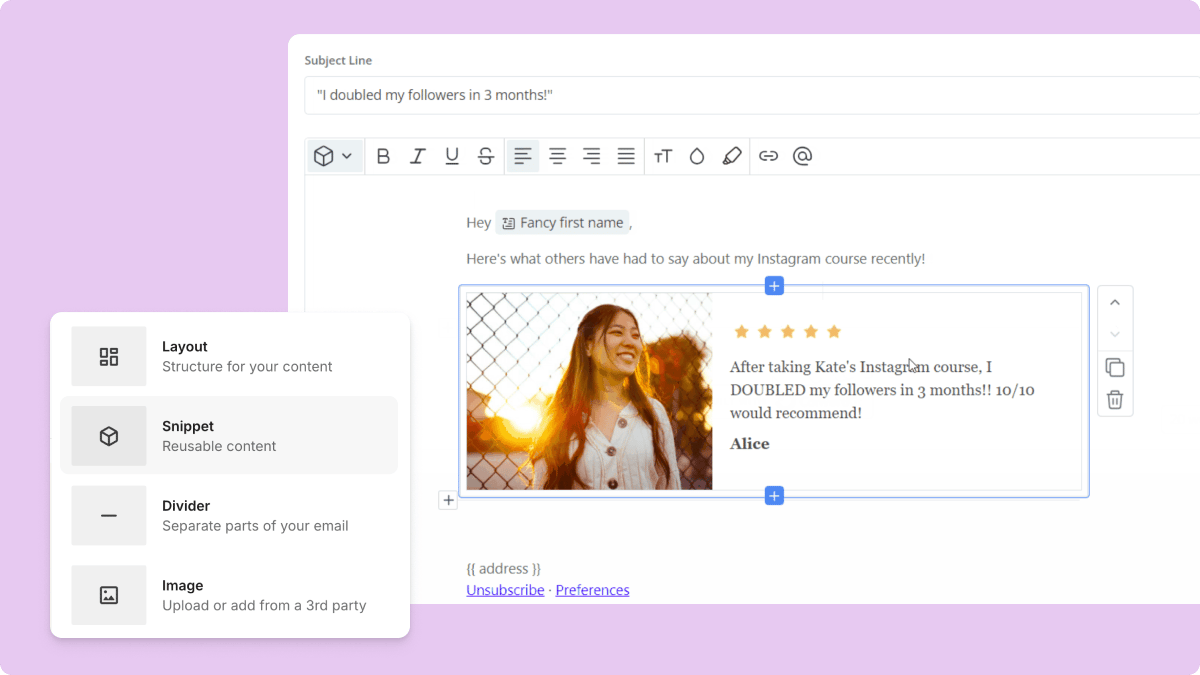This screenshot has height=675, width=1200.
Task: Choose Snippet from the insert menu
Action: pyautogui.click(x=229, y=436)
